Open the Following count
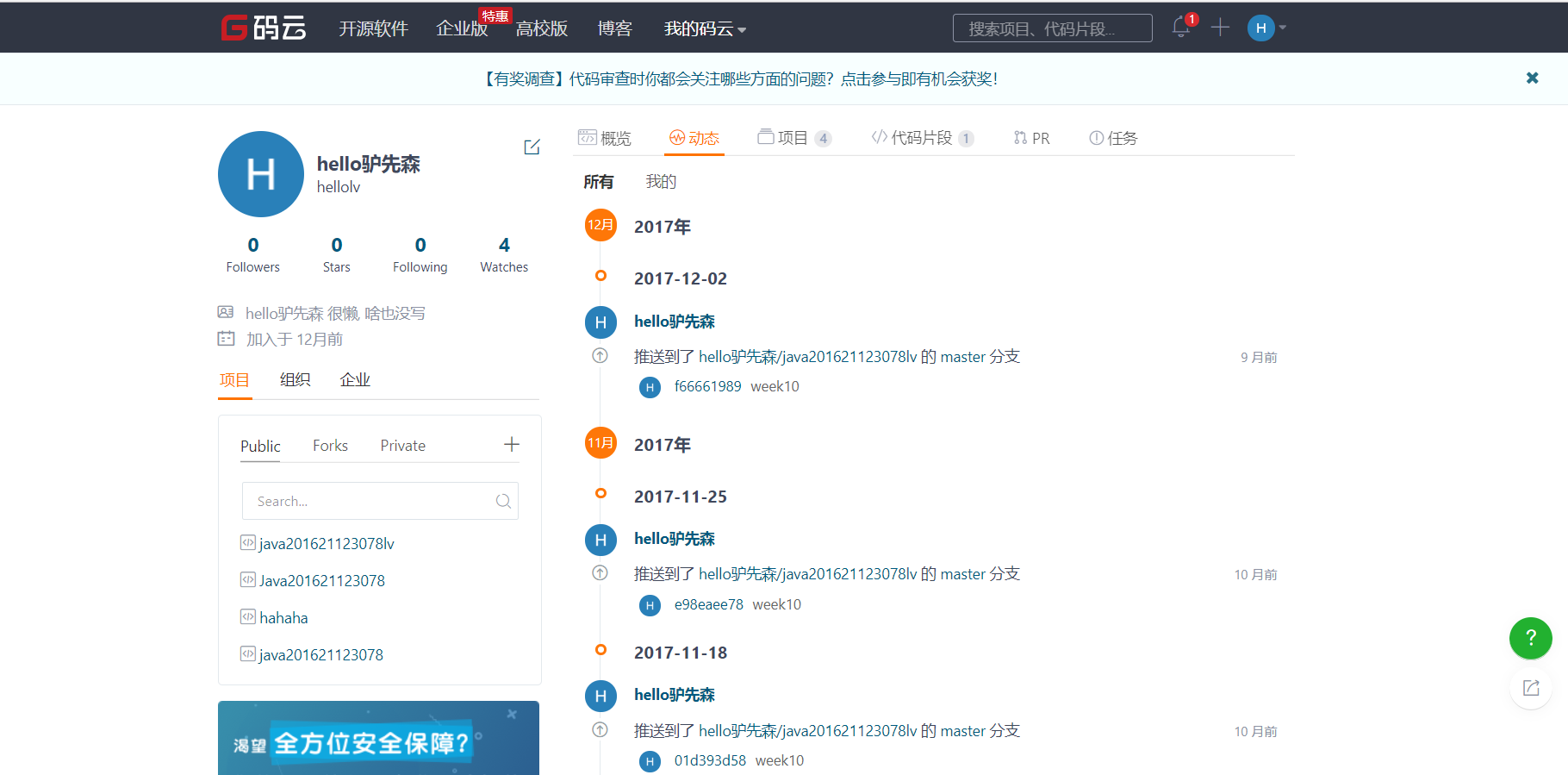Viewport: 1568px width, 775px height. pyautogui.click(x=420, y=254)
